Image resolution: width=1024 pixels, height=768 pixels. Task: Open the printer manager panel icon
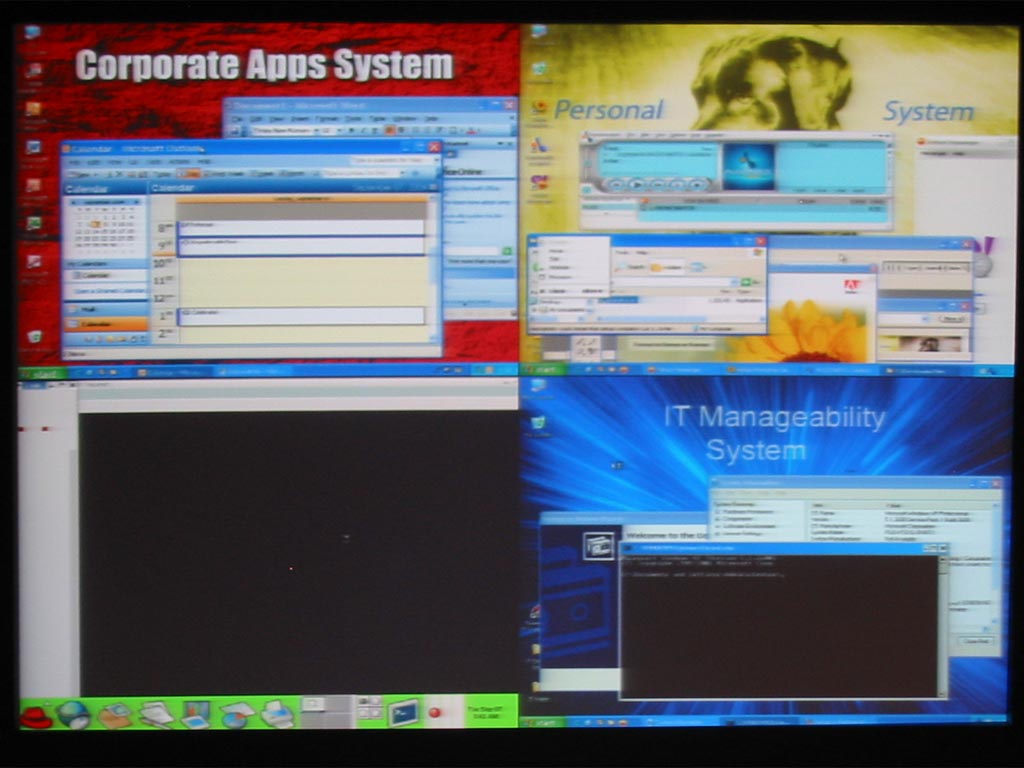(277, 714)
